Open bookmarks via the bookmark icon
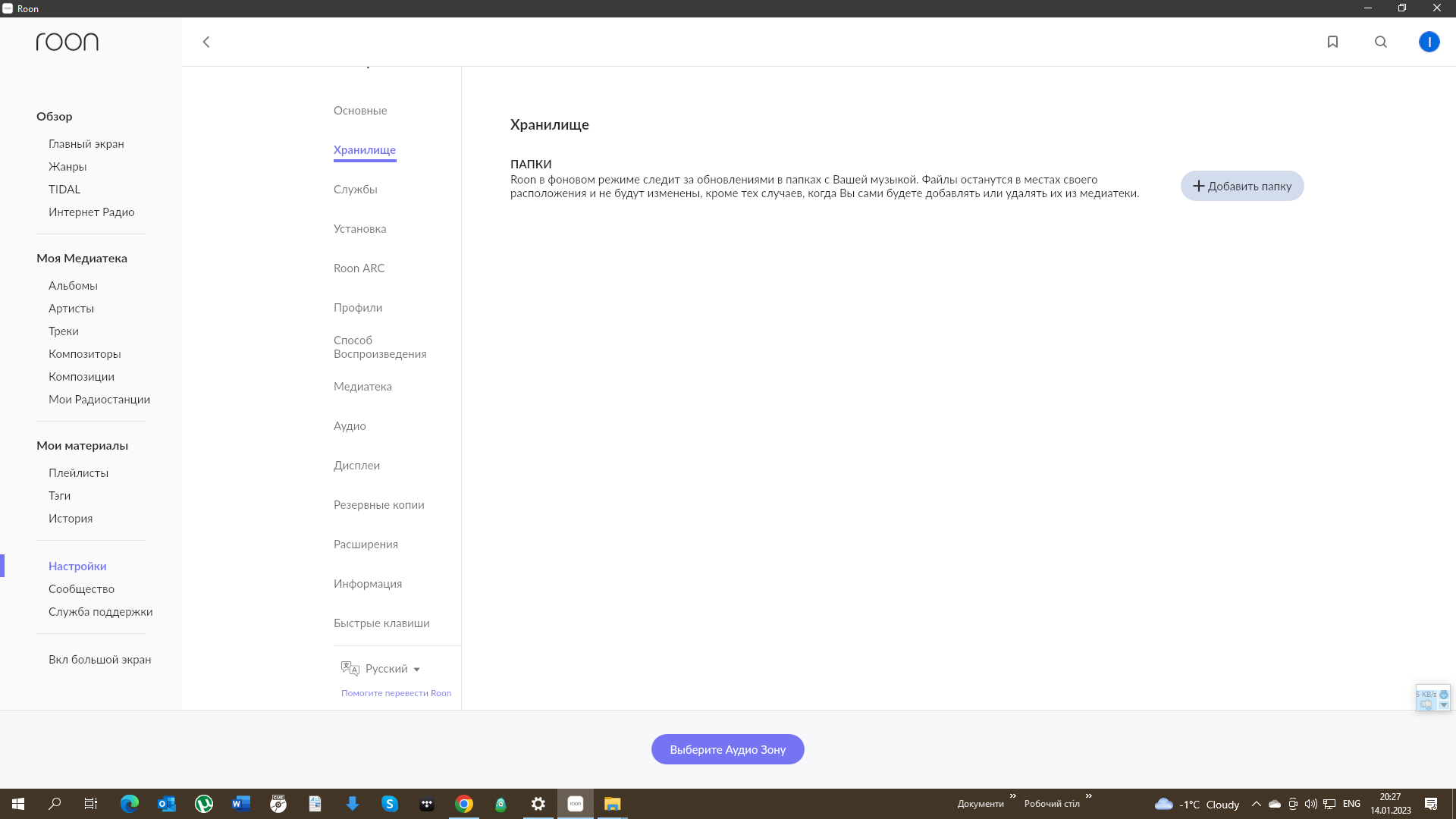Image resolution: width=1456 pixels, height=819 pixels. [x=1332, y=42]
